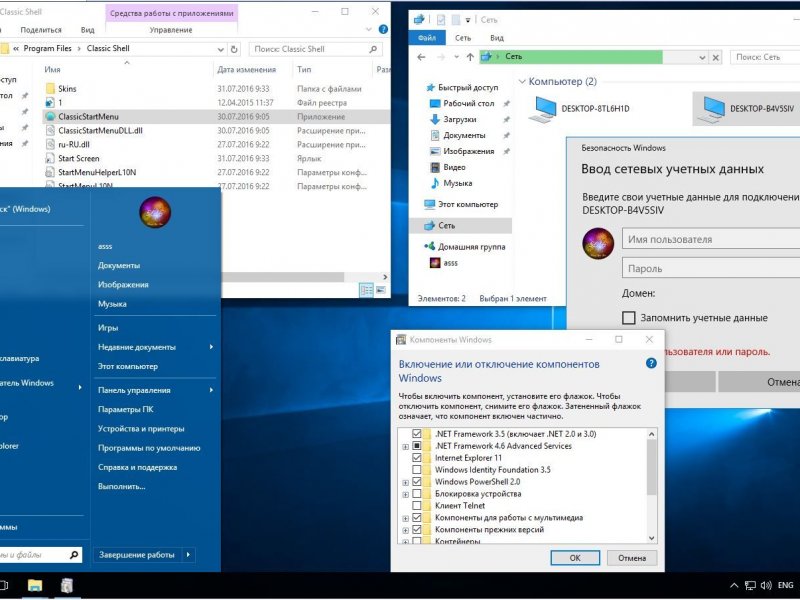Check Запомнить учетные данные box
This screenshot has width=800, height=600.
click(629, 318)
